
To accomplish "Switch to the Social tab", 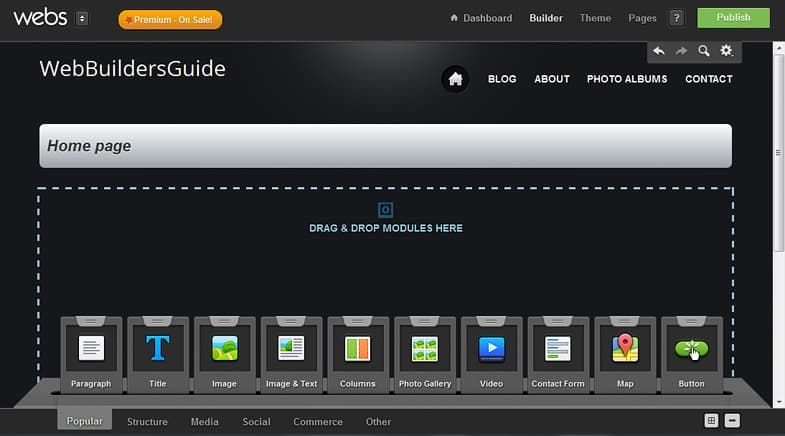I will 256,421.
